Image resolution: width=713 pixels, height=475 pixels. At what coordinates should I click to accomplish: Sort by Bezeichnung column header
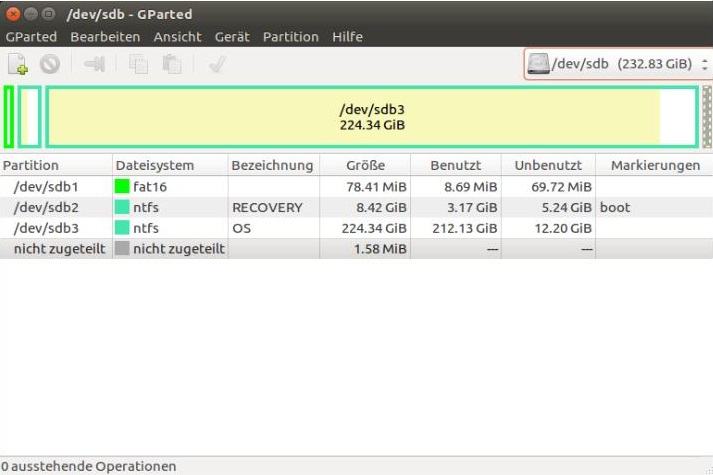click(x=274, y=165)
